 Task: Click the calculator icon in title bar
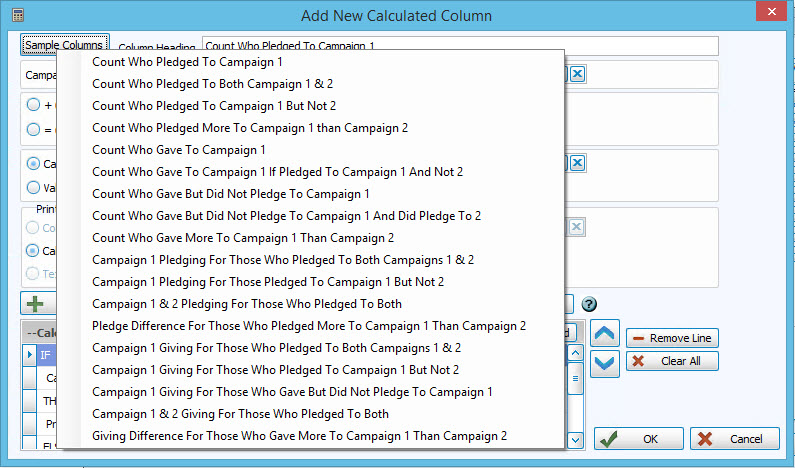[x=17, y=16]
